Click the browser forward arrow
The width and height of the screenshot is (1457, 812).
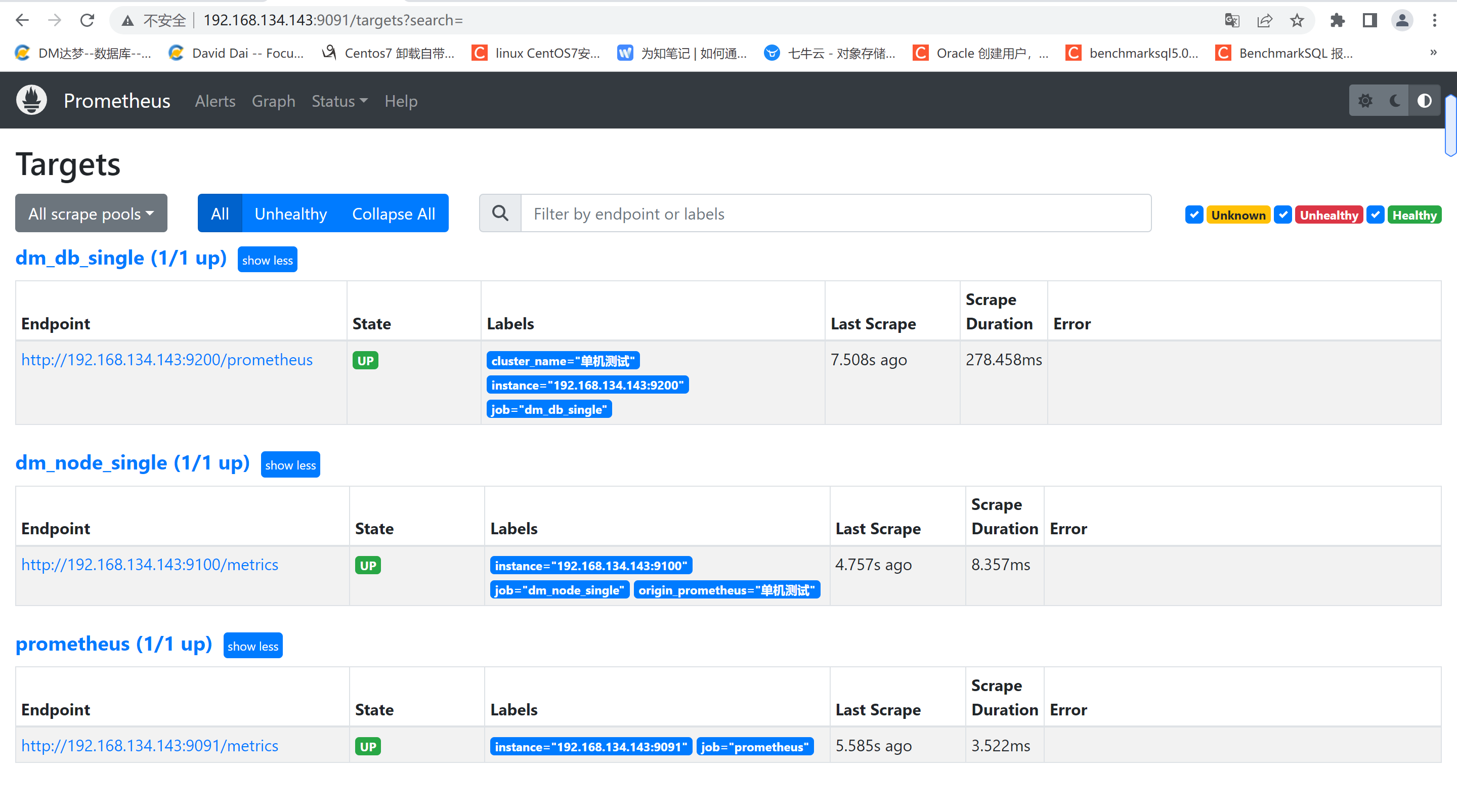[x=54, y=20]
